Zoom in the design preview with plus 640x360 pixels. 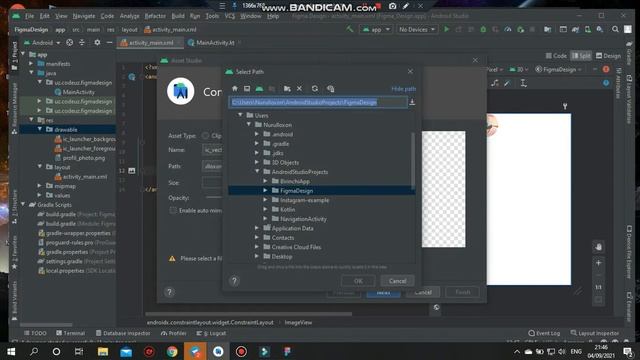point(599,263)
